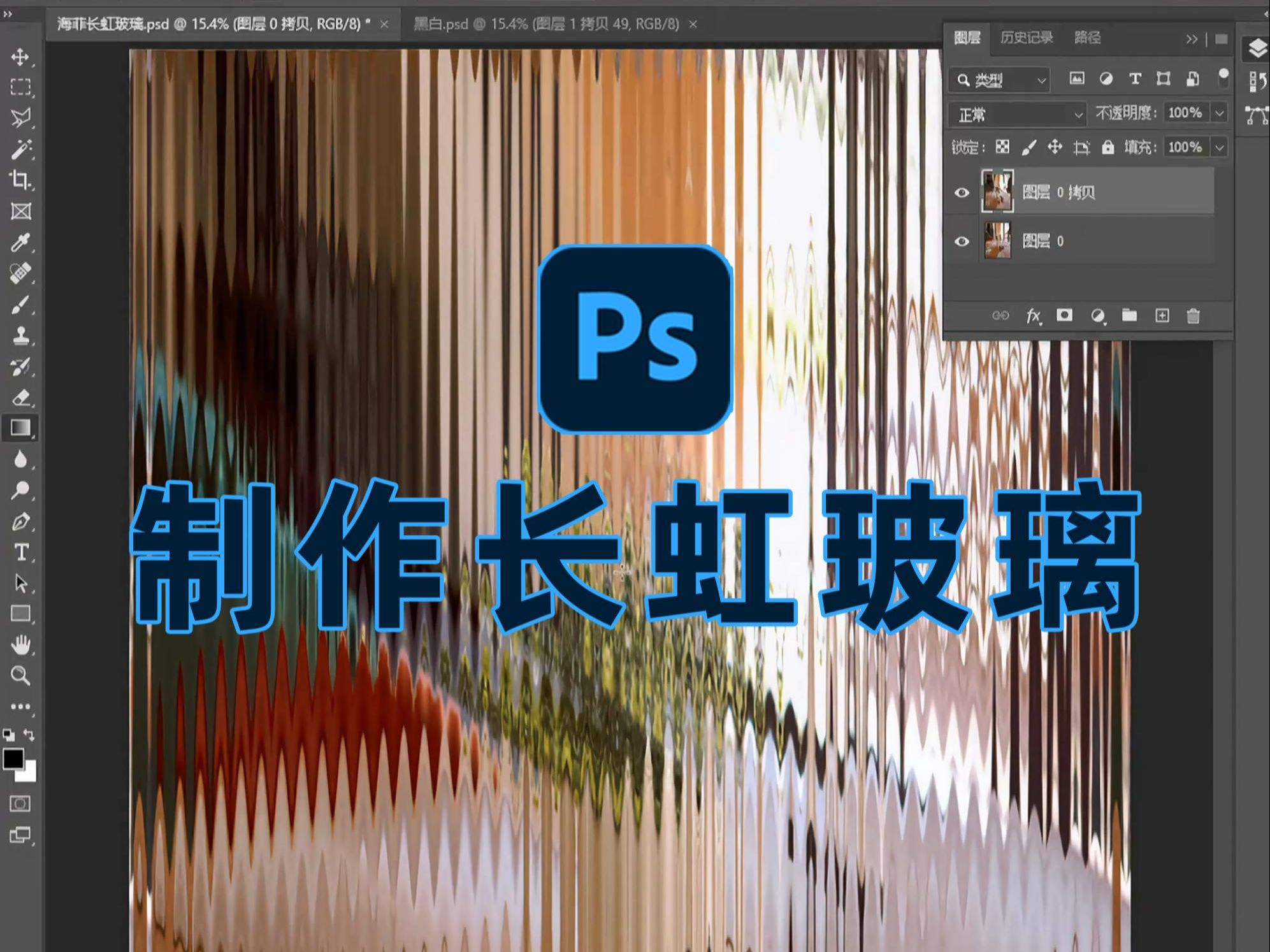Select the Dodge tool

pyautogui.click(x=20, y=490)
